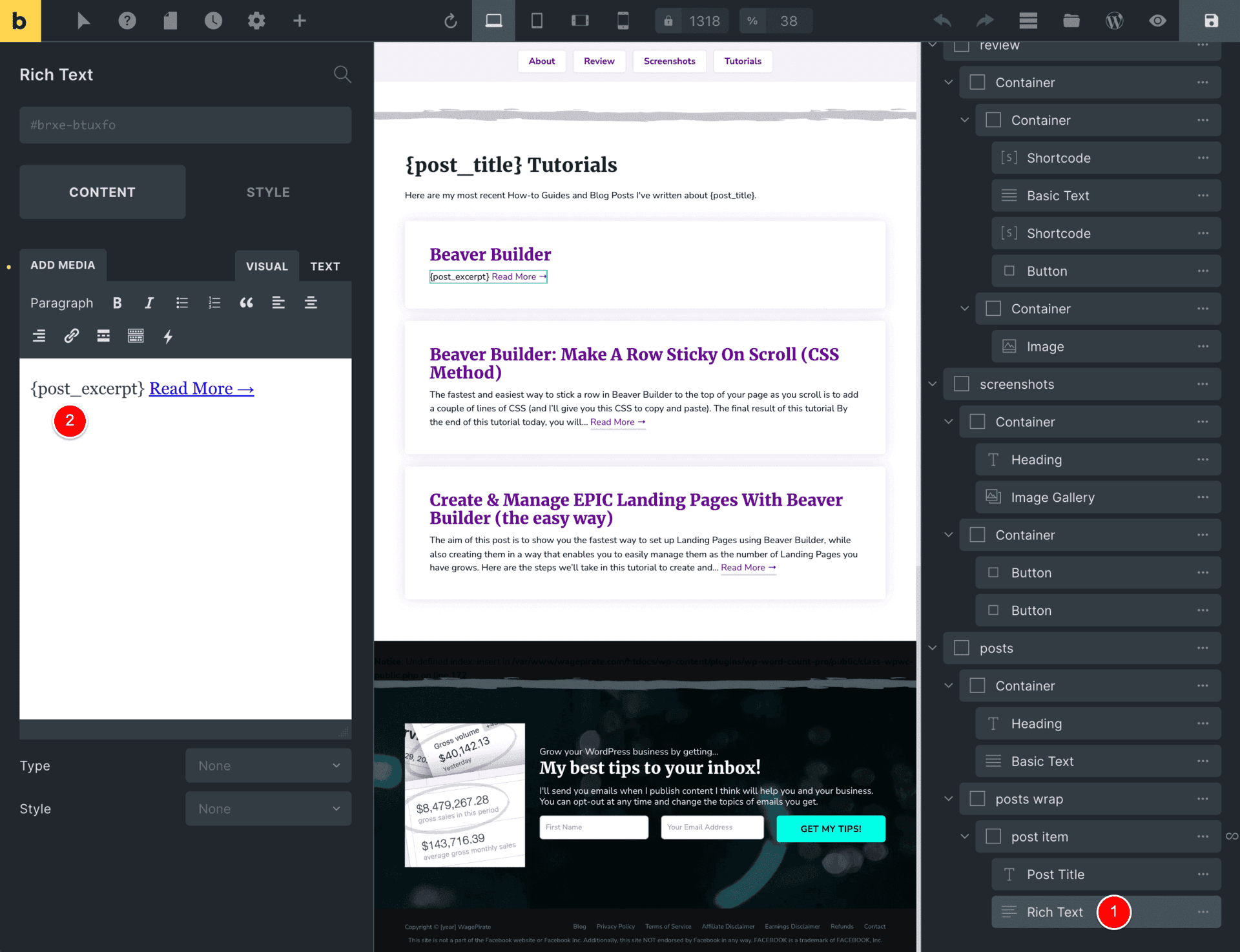Open the settings gear icon
The height and width of the screenshot is (952, 1240).
256,21
